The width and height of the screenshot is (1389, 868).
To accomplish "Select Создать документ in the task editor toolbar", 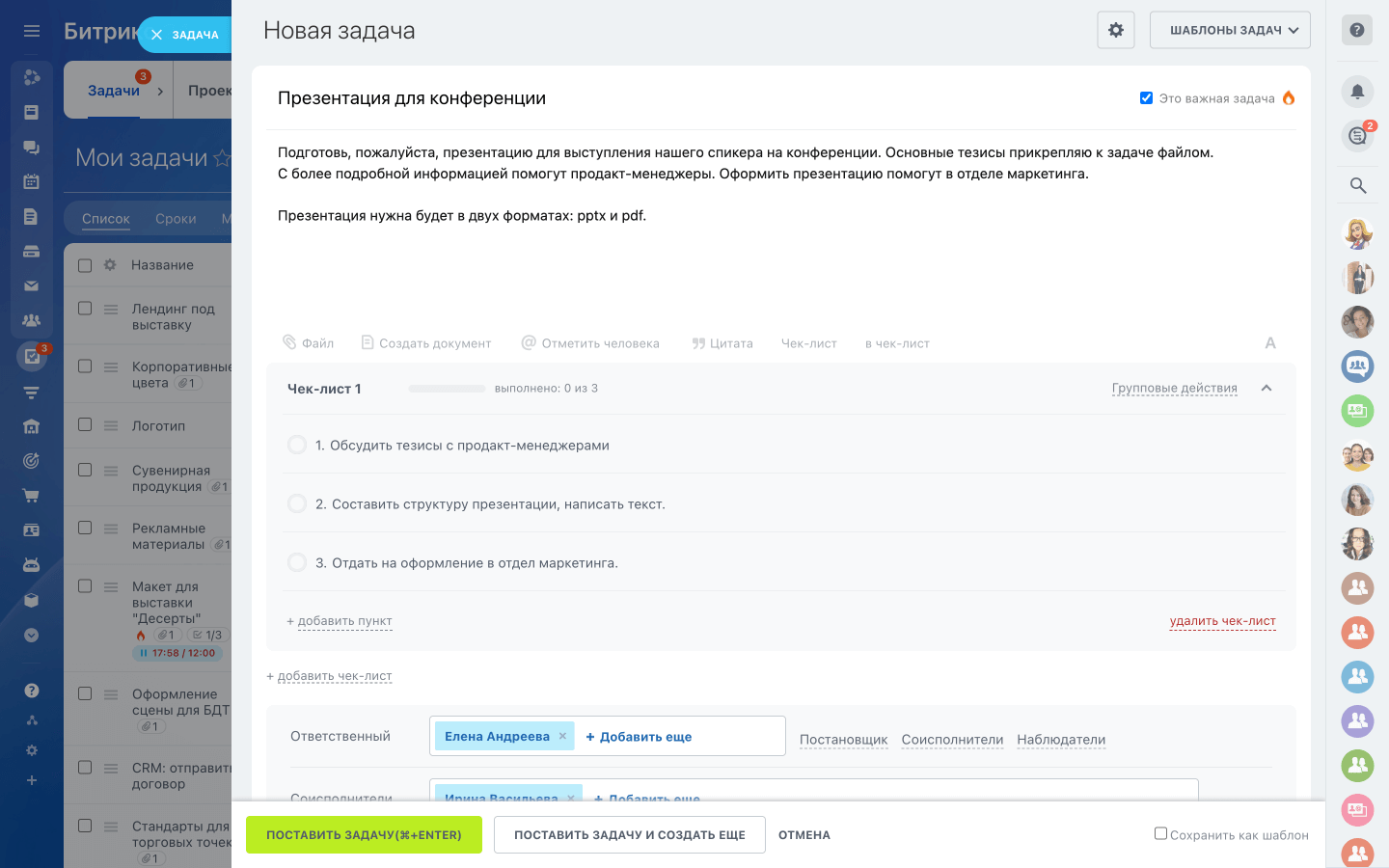I will coord(426,342).
